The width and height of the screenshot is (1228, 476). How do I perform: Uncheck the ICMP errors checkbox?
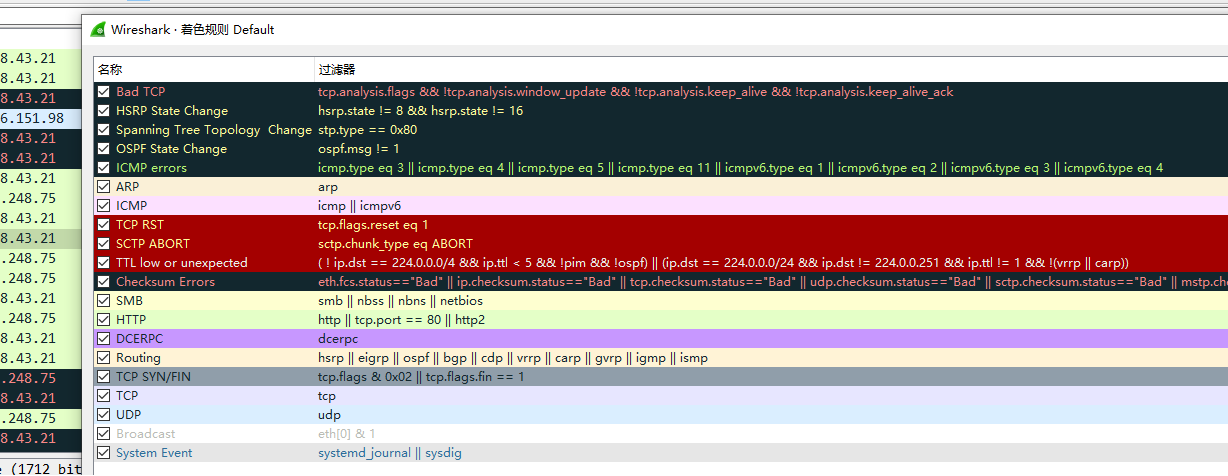103,168
